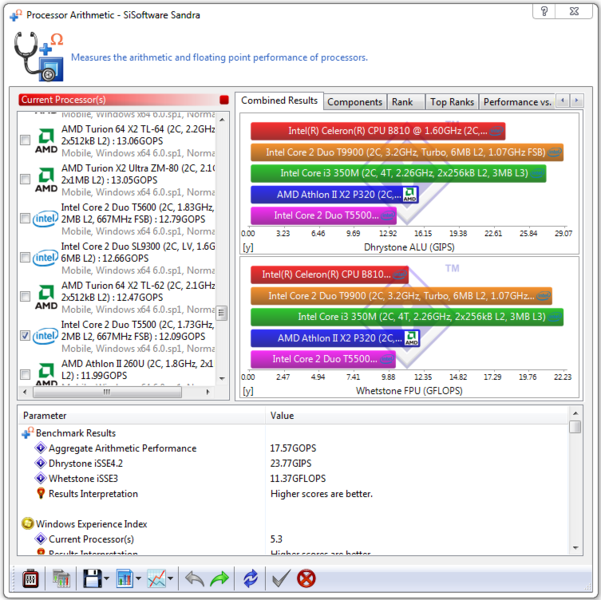Click the floppy disk save icon
The width and height of the screenshot is (601, 600).
(x=92, y=579)
